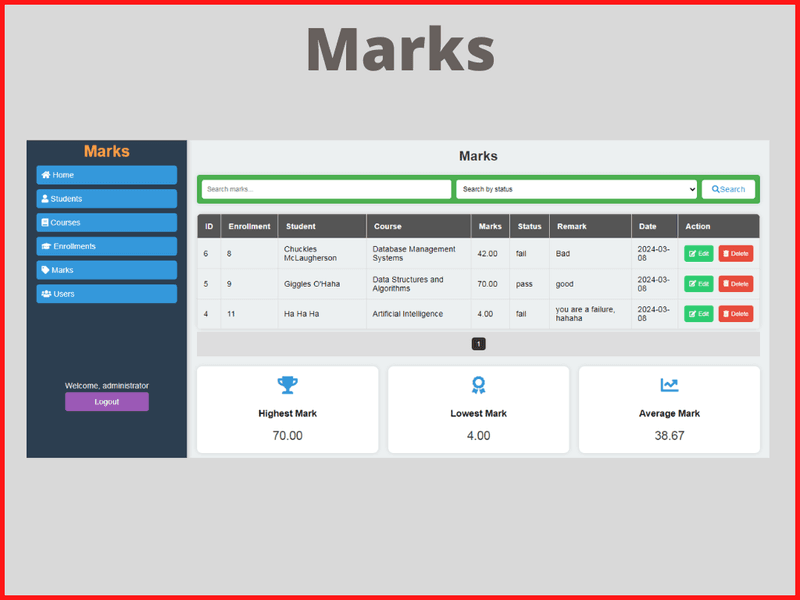Open the Search by status dropdown

point(576,189)
